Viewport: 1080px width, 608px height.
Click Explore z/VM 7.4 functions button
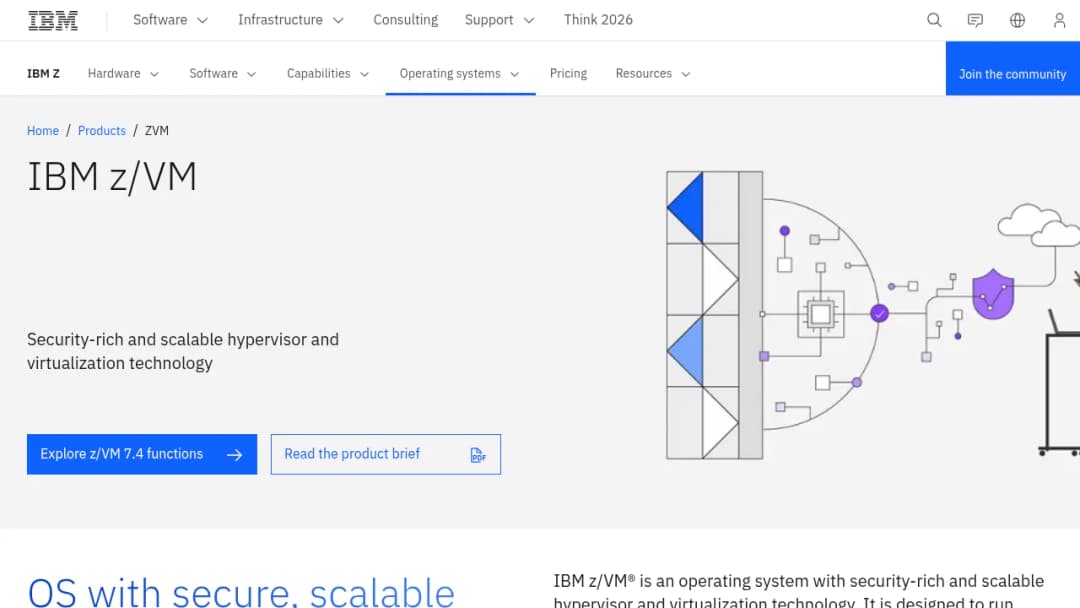click(142, 454)
